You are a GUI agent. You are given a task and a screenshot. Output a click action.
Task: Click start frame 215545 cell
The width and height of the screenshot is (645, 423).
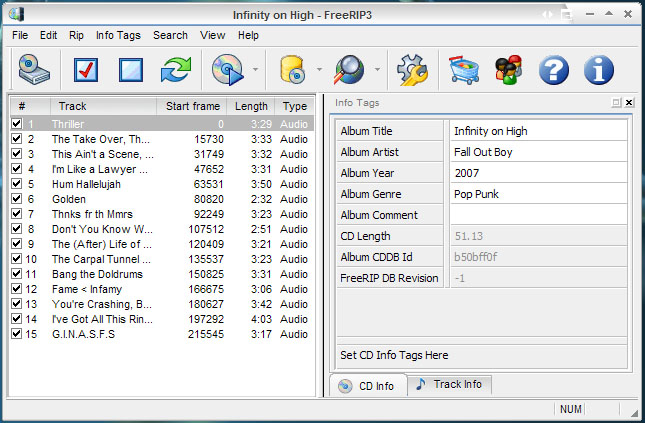pyautogui.click(x=206, y=334)
